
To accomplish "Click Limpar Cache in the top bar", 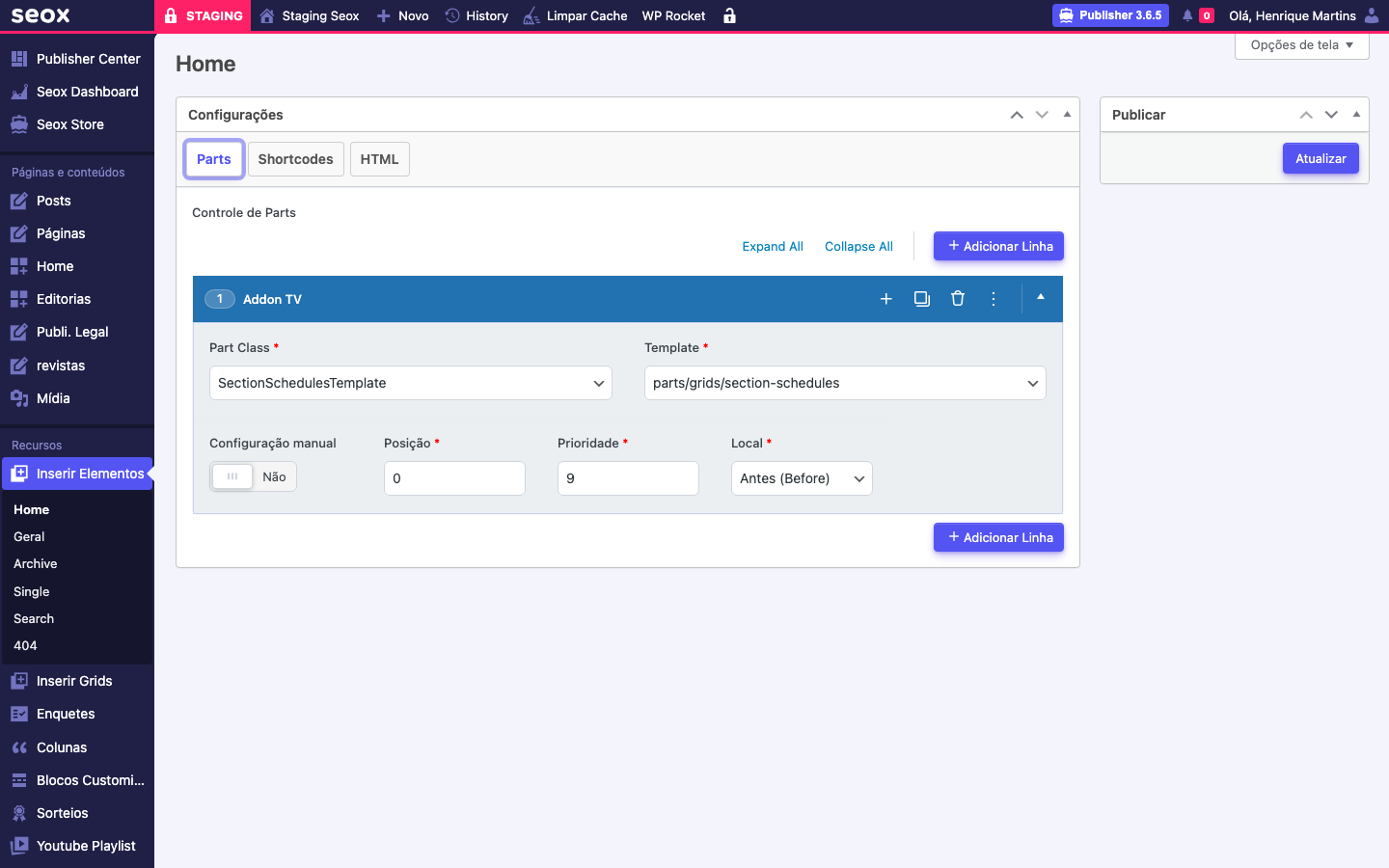I will click(x=575, y=15).
